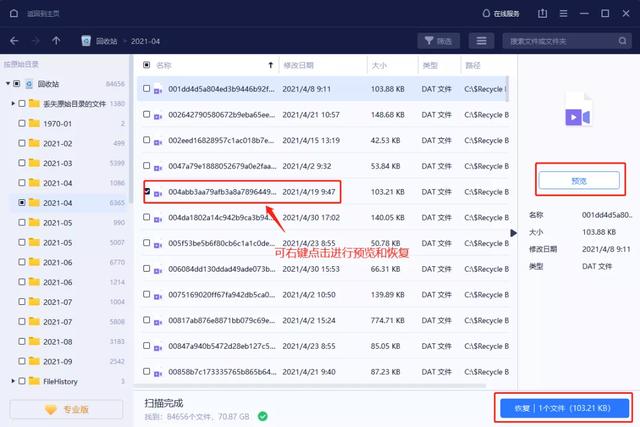Click video file icon of 001dd4d5a804ed3b
This screenshot has width=640, height=427.
[x=158, y=91]
